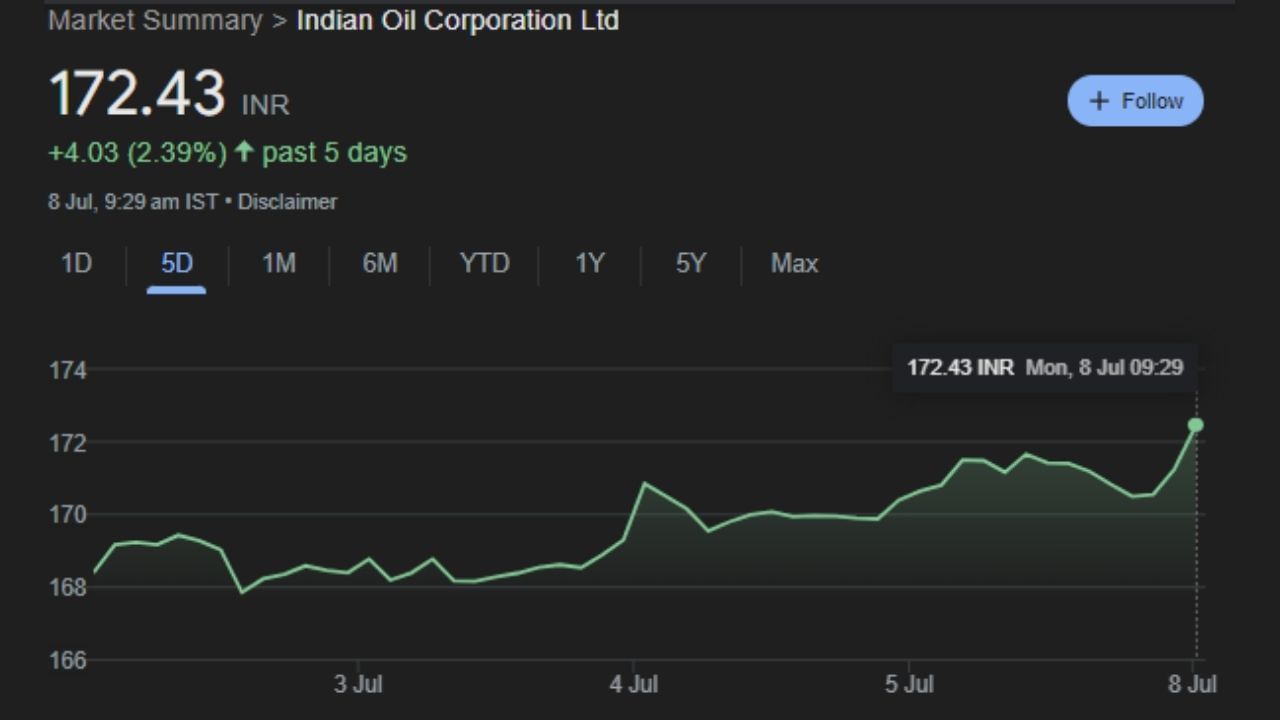Switch chart to 1Y range
The width and height of the screenshot is (1280, 720).
tap(589, 264)
